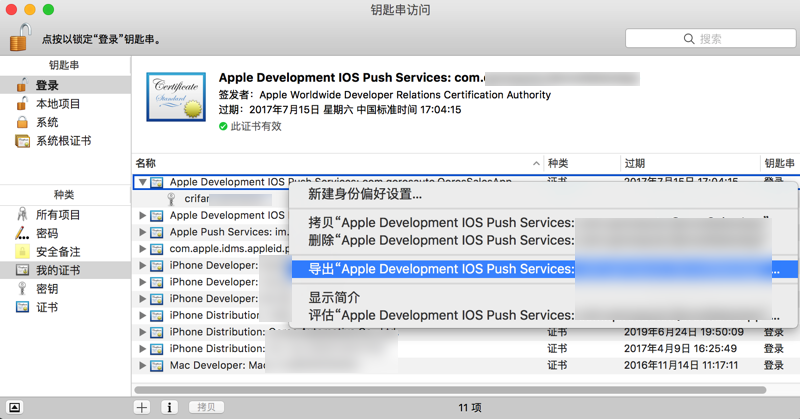Focus the 搜索 search field
800x419 pixels.
click(x=710, y=39)
